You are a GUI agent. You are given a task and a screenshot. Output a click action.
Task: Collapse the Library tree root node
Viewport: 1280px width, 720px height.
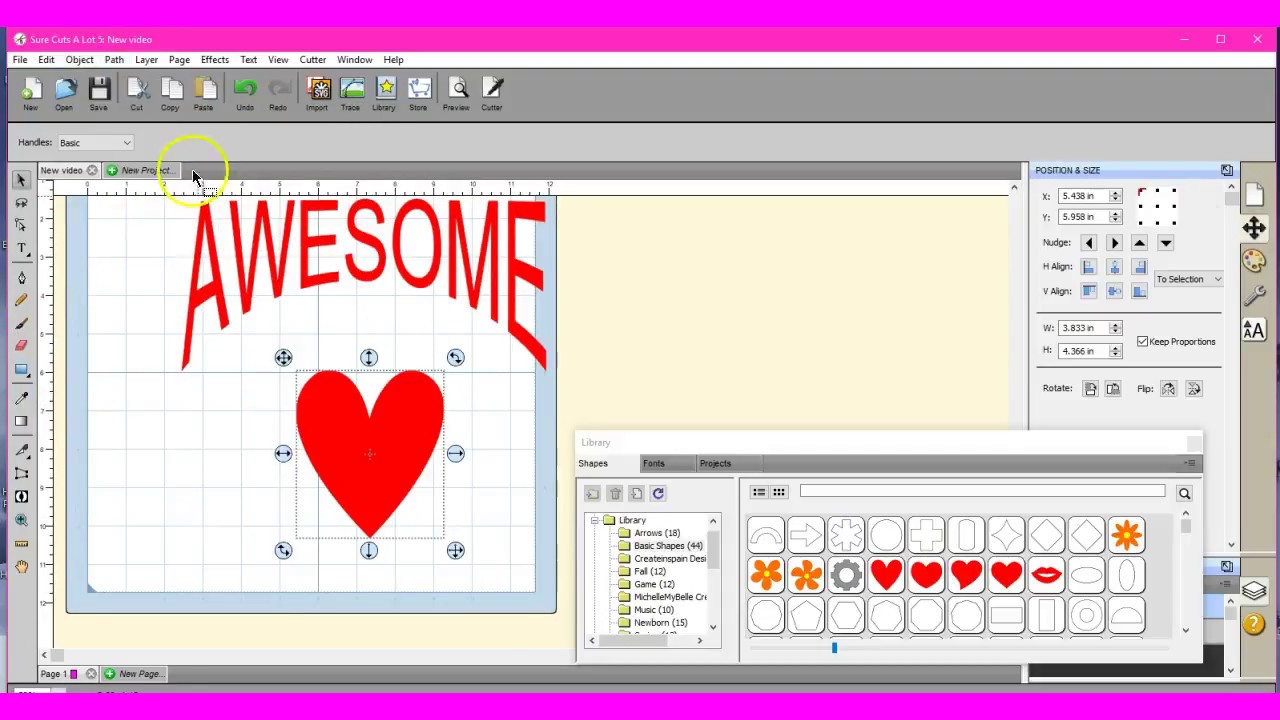tap(594, 520)
